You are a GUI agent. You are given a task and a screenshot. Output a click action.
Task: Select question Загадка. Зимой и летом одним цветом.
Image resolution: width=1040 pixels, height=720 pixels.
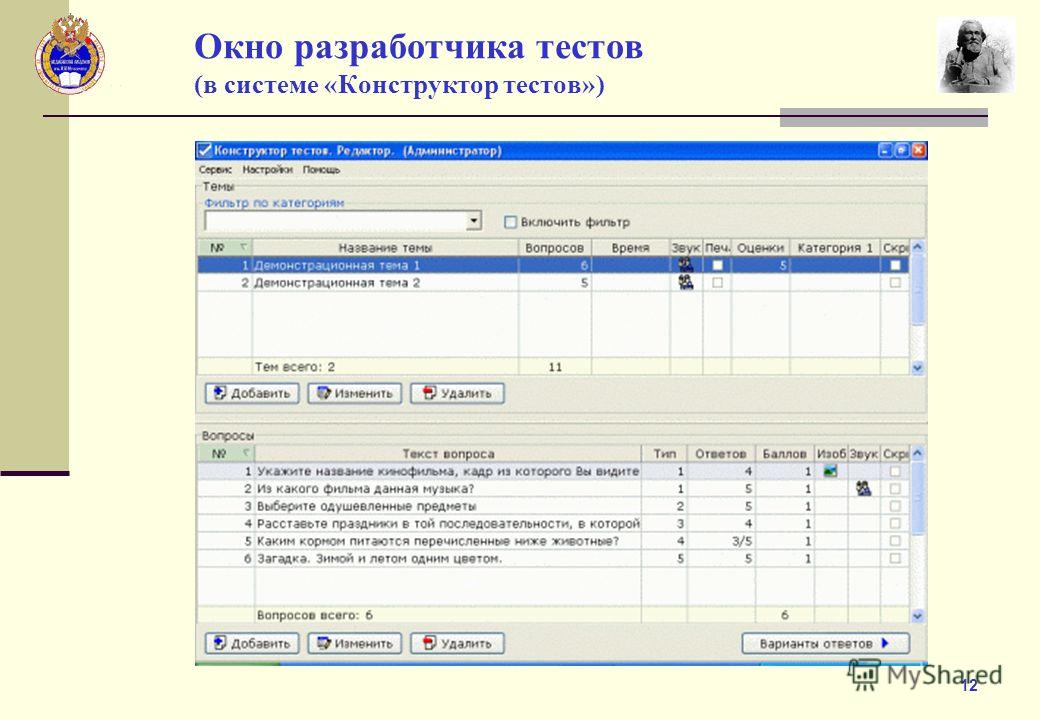coord(553,558)
